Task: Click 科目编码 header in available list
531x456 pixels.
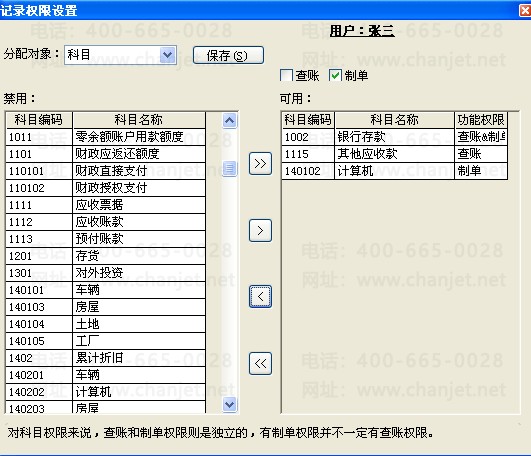Action: pos(308,120)
